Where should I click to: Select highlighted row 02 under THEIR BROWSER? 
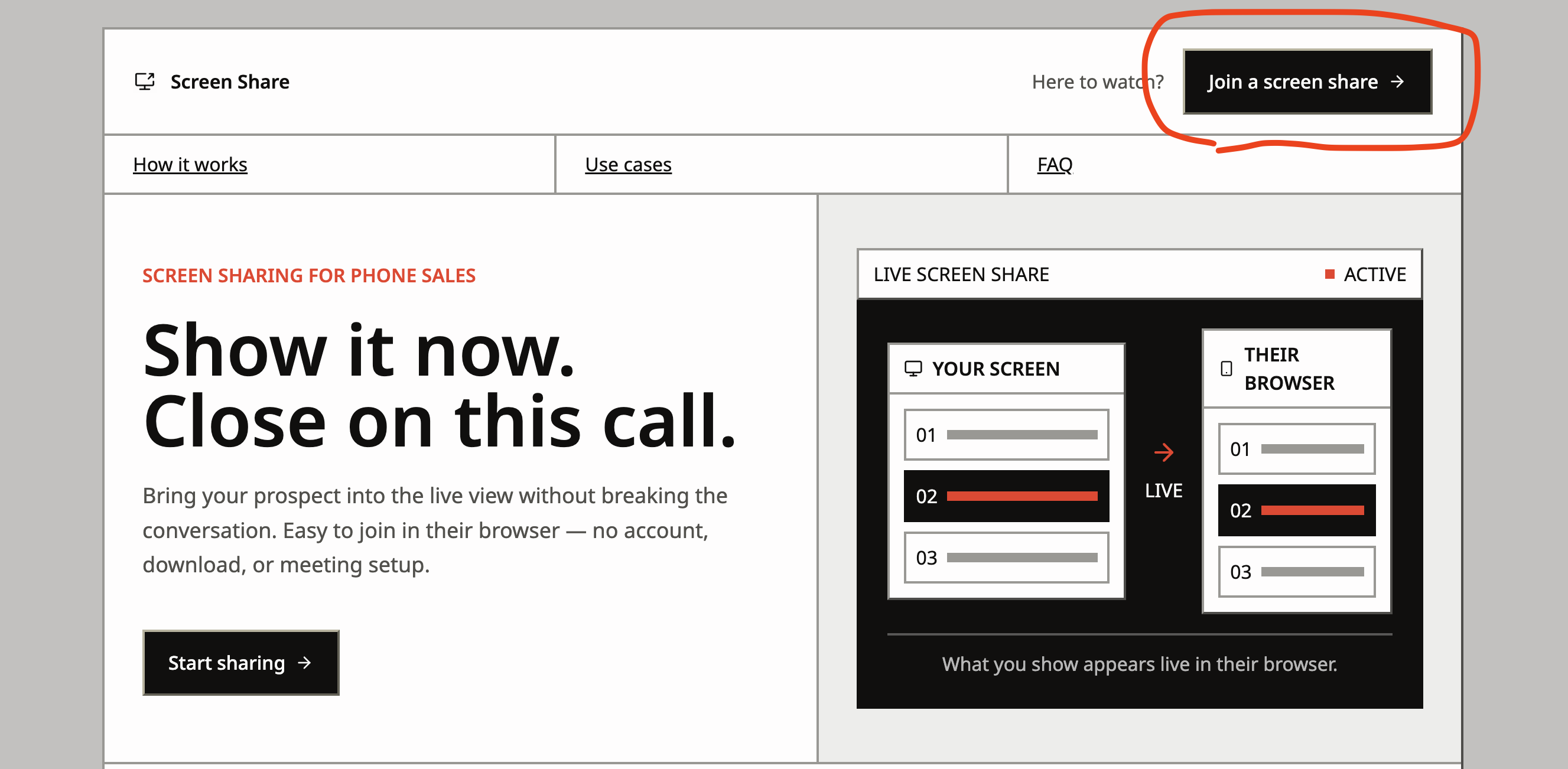(1296, 510)
